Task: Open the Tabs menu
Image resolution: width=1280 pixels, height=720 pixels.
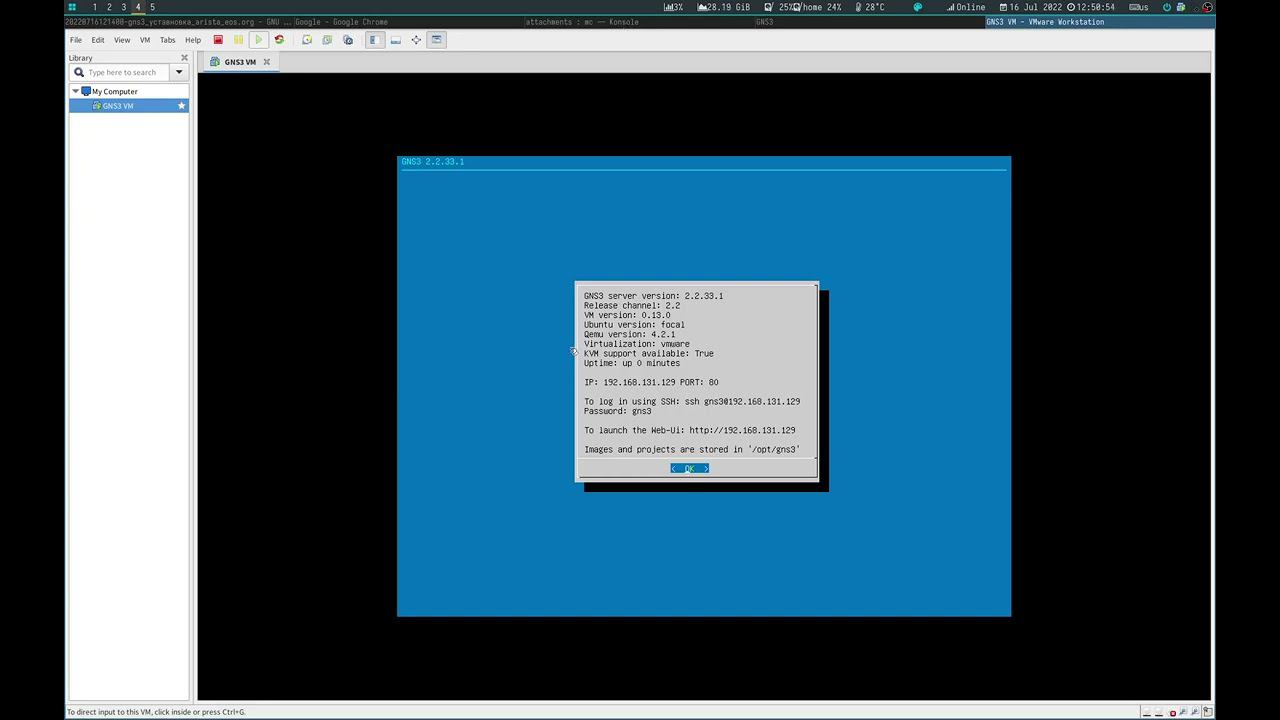Action: (x=167, y=40)
